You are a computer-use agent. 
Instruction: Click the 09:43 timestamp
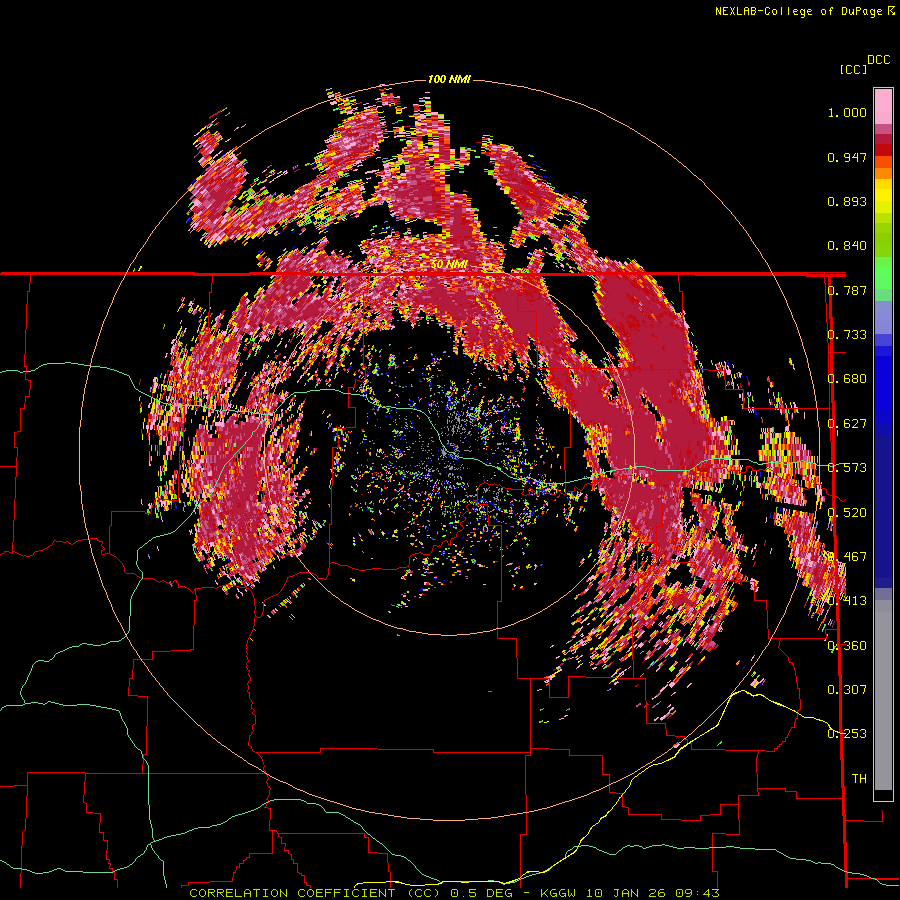[698, 893]
